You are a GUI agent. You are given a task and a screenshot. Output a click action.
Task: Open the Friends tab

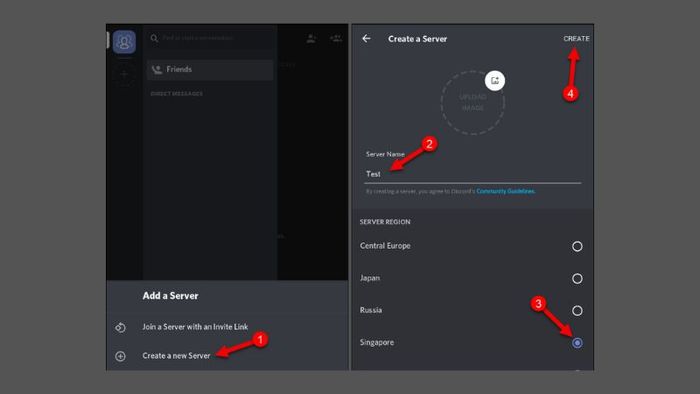coord(210,70)
